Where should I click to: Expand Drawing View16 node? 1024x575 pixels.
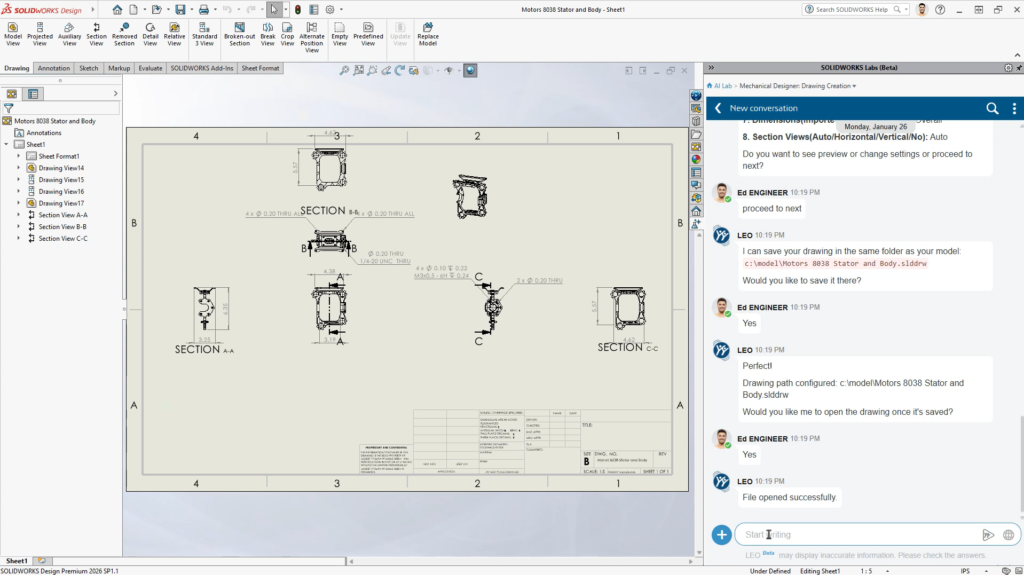18,191
